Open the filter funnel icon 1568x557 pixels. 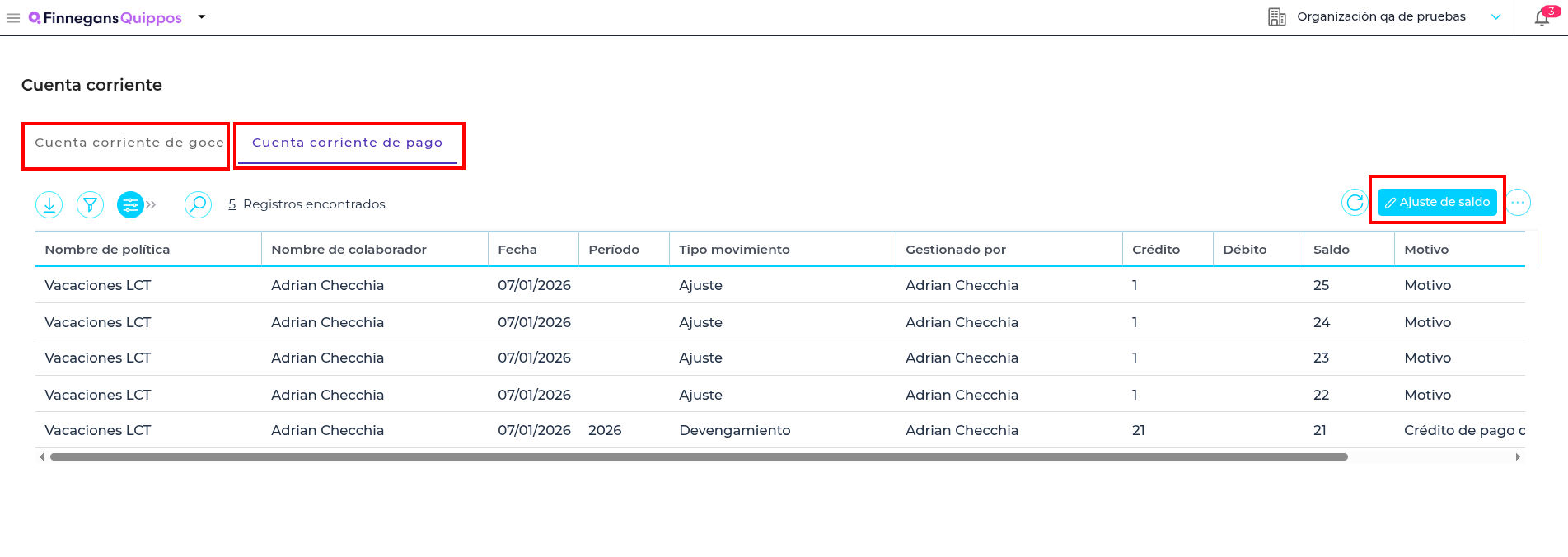[x=90, y=204]
